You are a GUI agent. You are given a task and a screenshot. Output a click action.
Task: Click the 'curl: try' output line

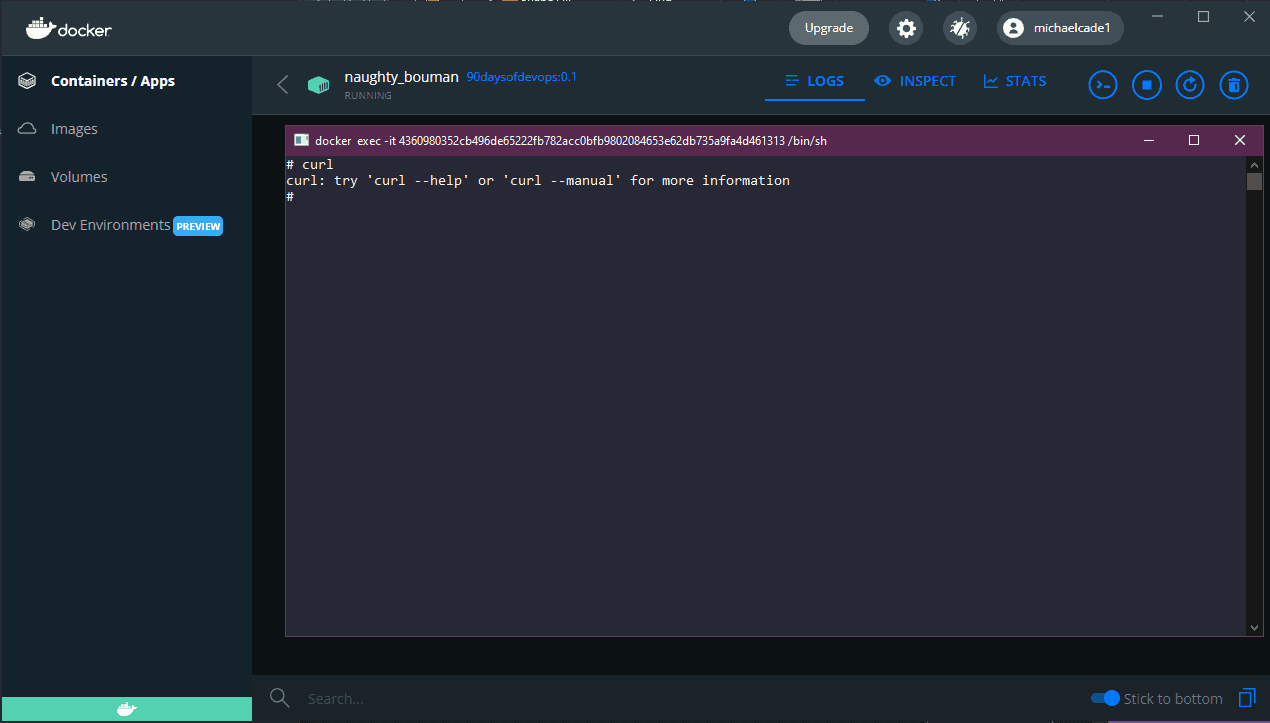pos(538,181)
